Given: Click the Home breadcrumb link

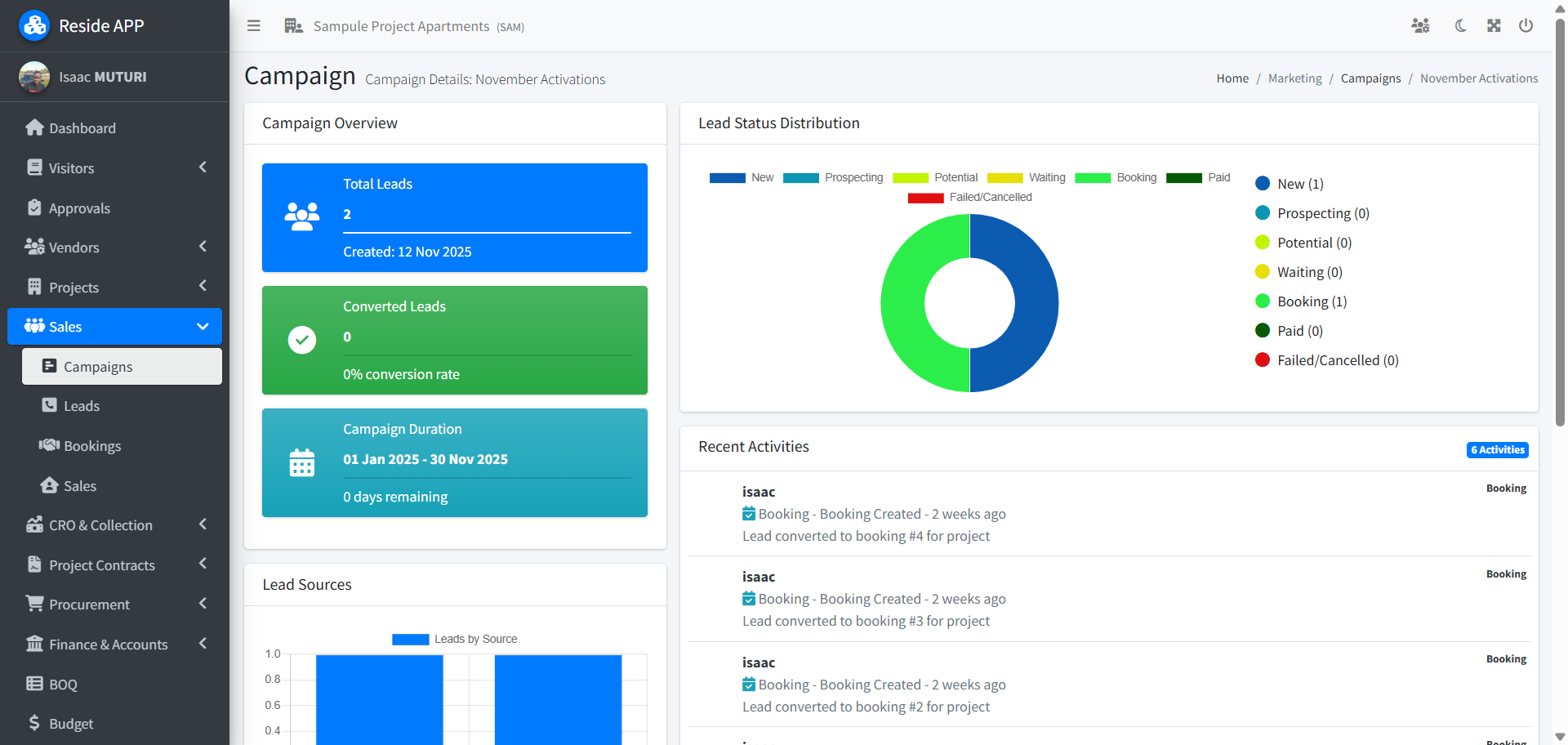Looking at the screenshot, I should tap(1232, 78).
